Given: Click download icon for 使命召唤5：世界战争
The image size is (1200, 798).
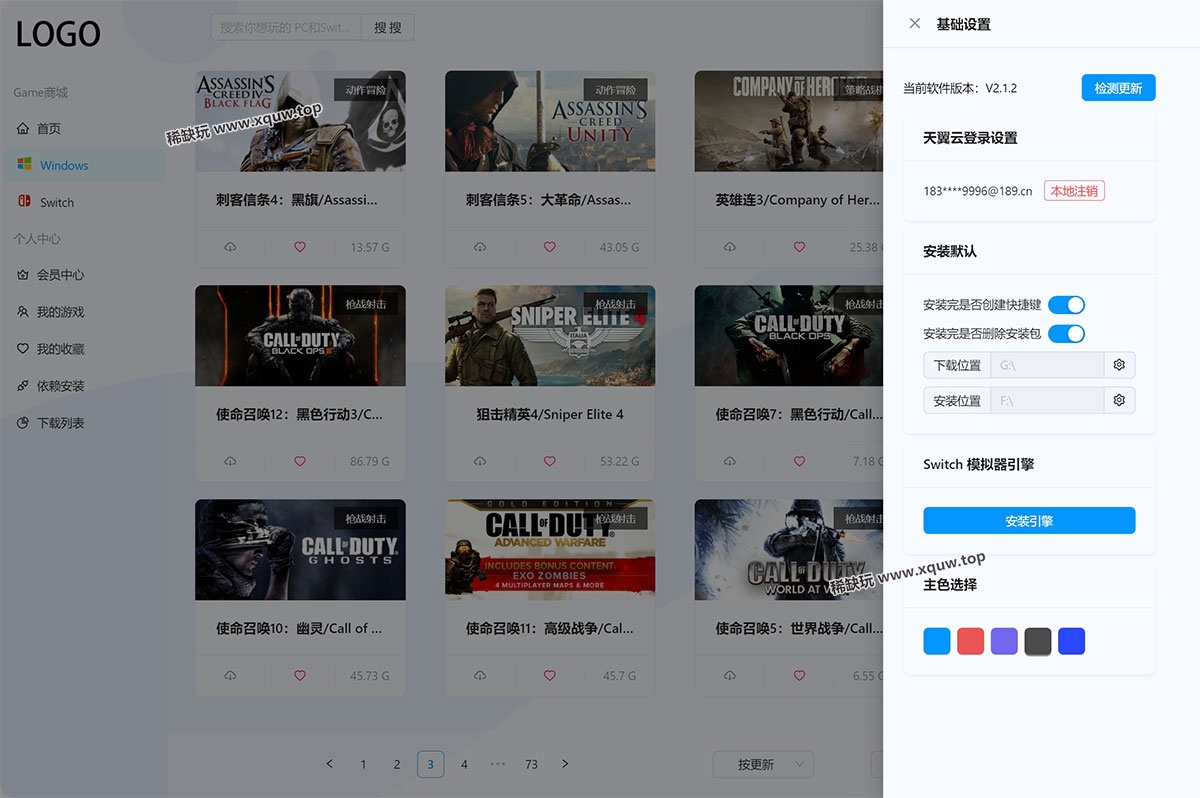Looking at the screenshot, I should coord(730,676).
